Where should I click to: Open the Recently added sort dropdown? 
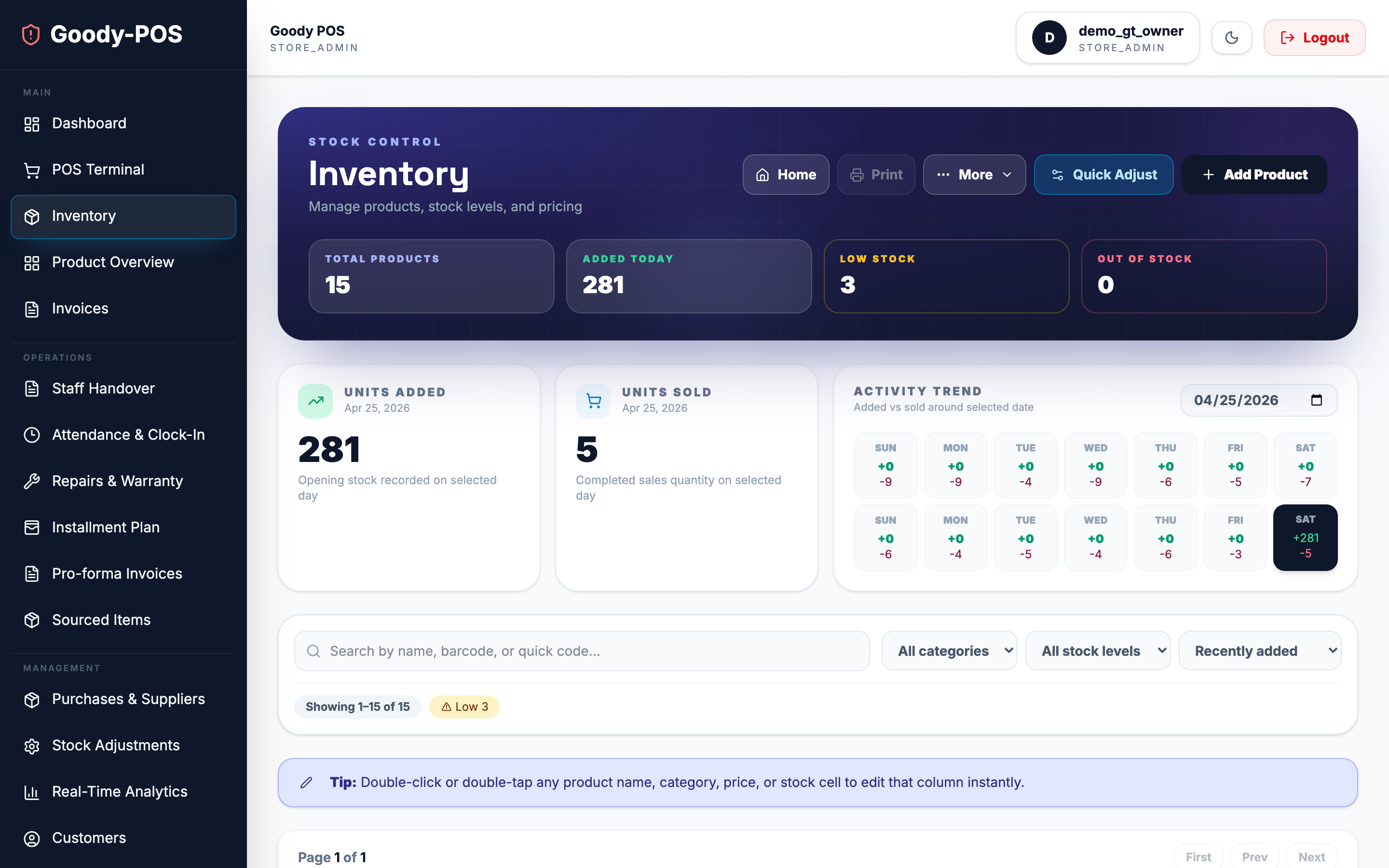coord(1260,651)
